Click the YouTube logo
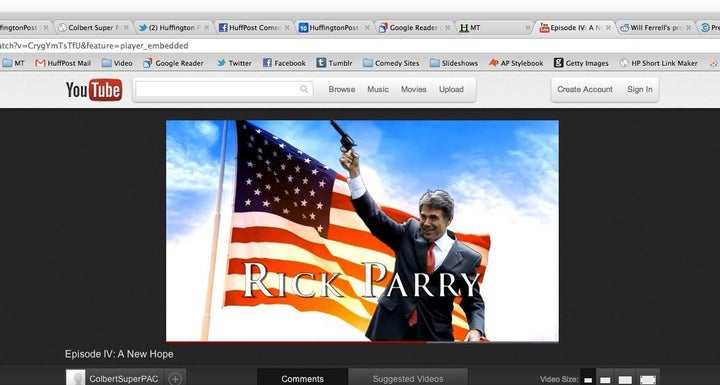 (x=94, y=90)
